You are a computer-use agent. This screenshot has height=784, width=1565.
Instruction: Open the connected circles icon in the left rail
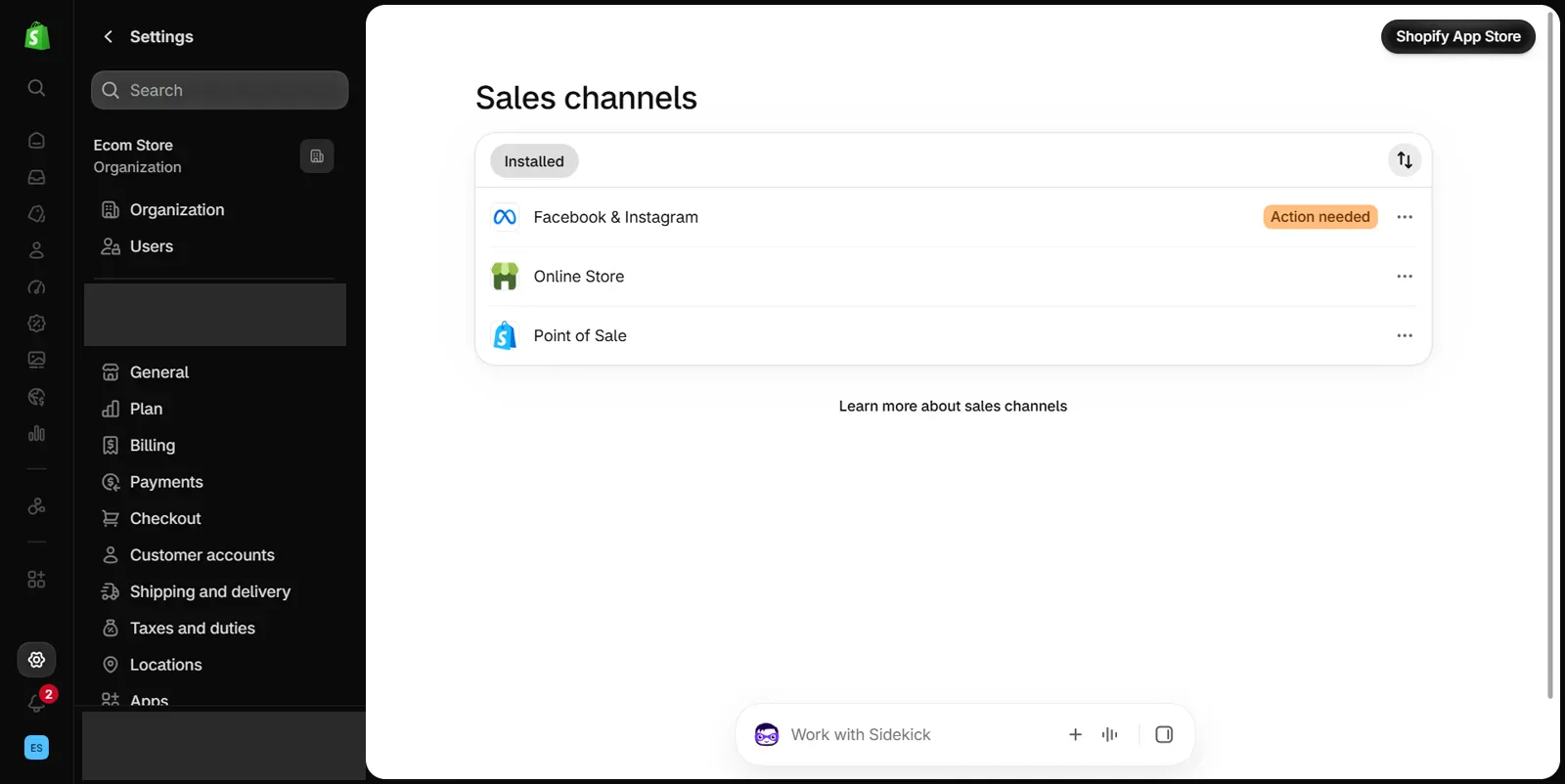tap(37, 506)
